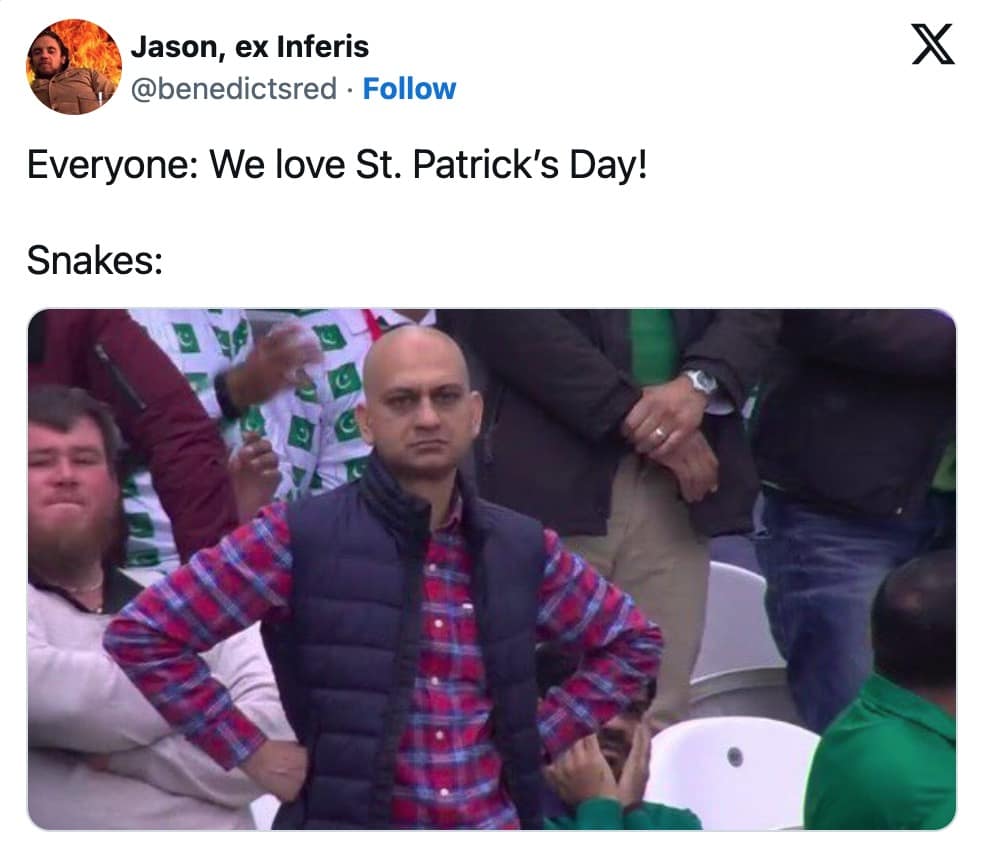Click the @benedictsred handle
This screenshot has height=842, width=982.
pyautogui.click(x=234, y=89)
